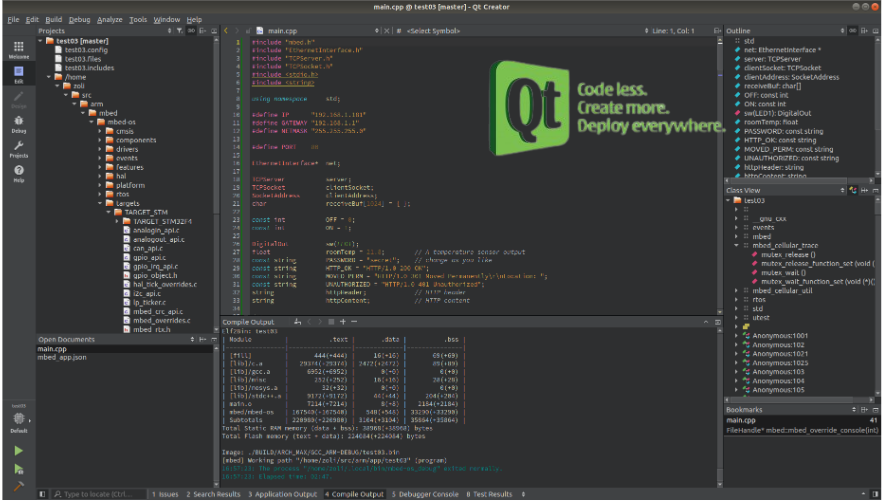Click the Compile Output vertical scrollbar

click(x=720, y=408)
